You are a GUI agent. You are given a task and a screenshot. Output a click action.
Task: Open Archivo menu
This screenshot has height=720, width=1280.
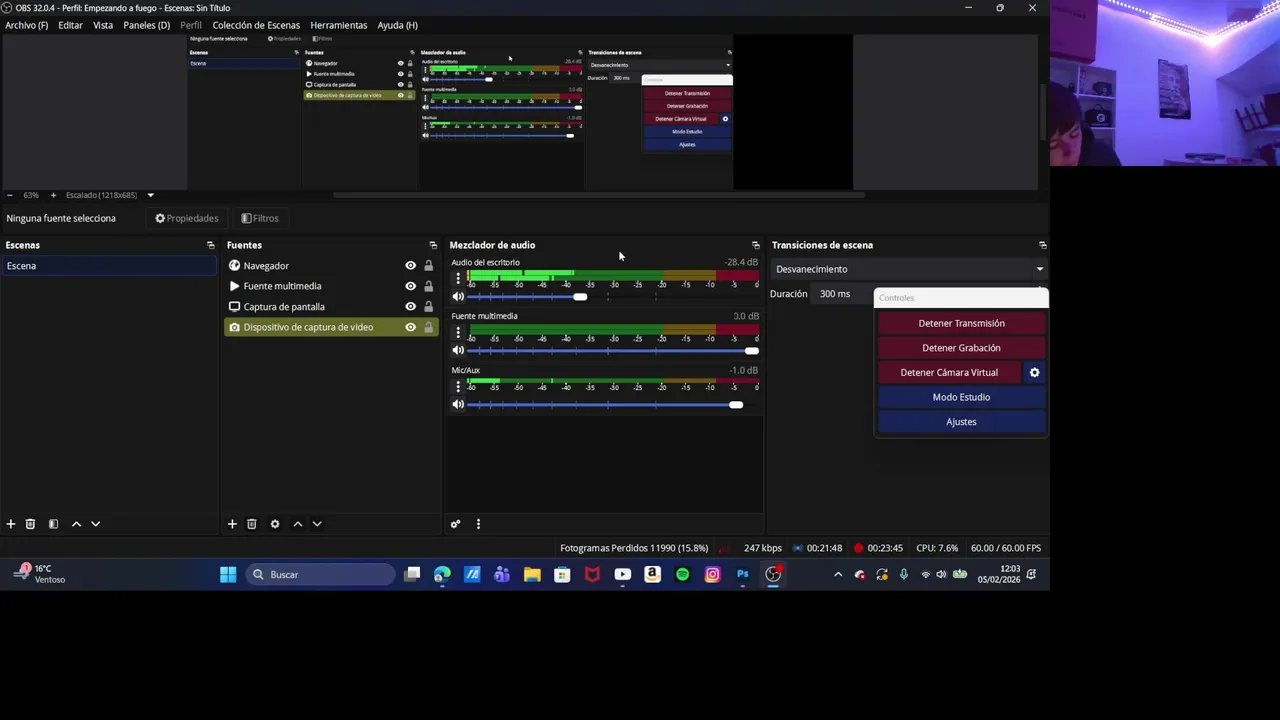click(x=27, y=25)
